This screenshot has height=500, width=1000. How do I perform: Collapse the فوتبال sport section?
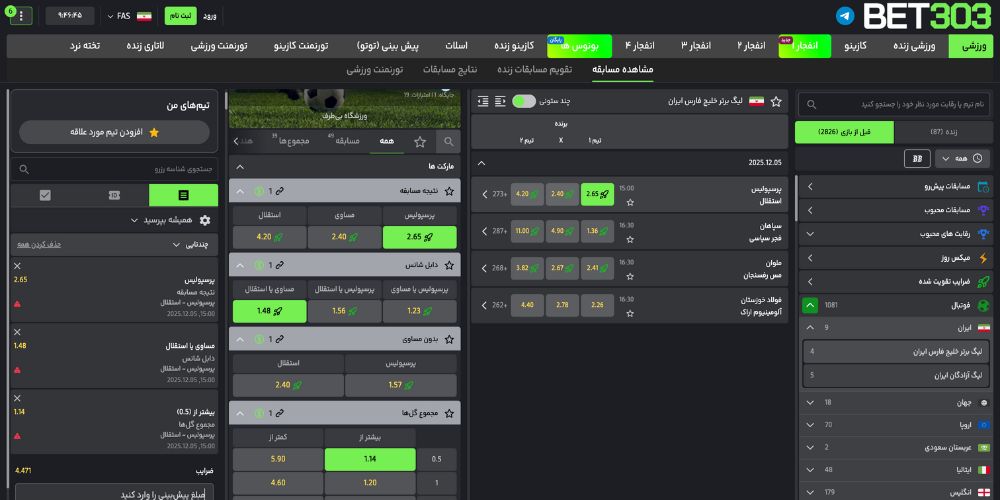[x=811, y=305]
